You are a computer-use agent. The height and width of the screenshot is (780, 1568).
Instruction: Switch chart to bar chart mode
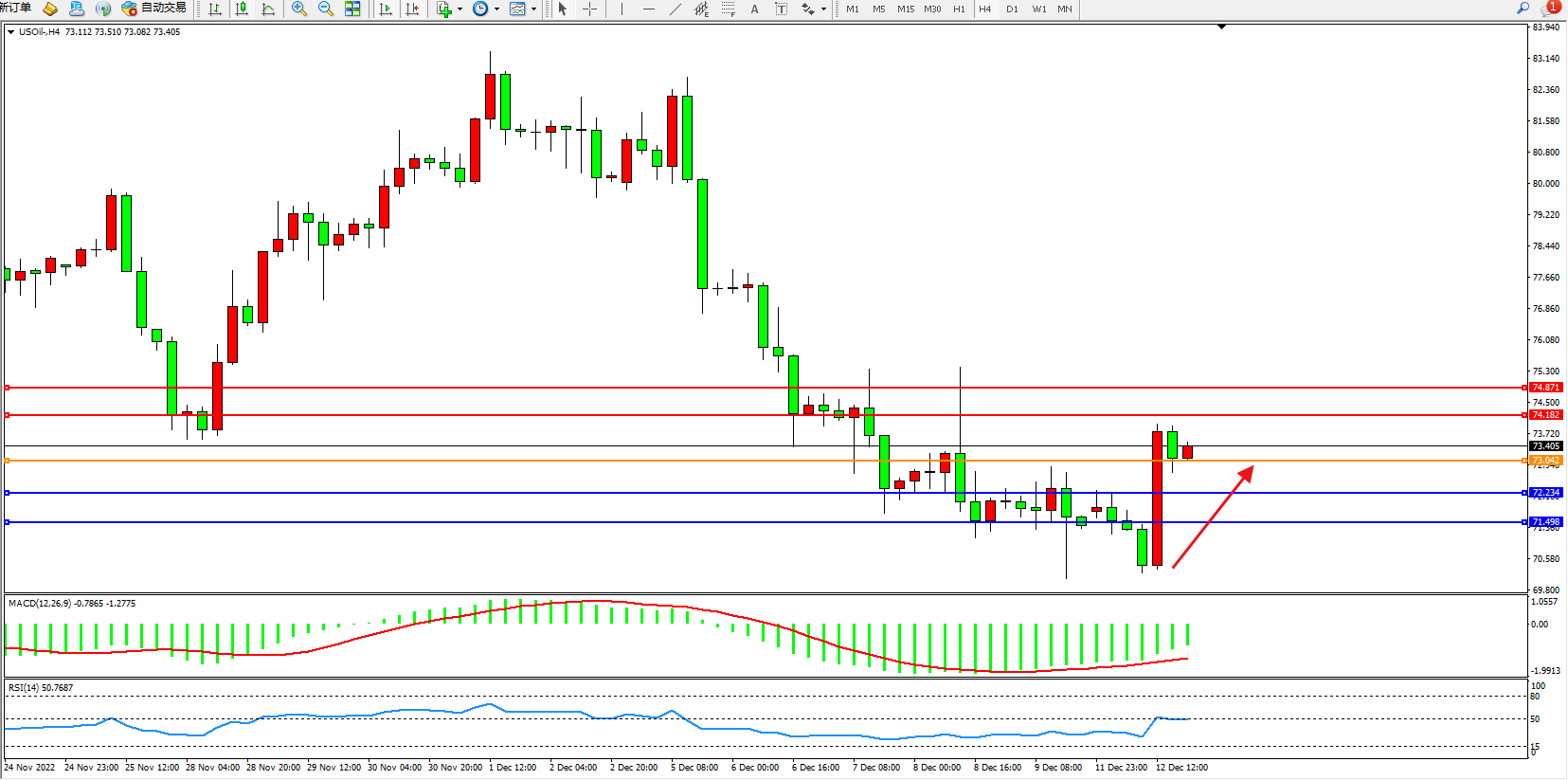tap(215, 9)
